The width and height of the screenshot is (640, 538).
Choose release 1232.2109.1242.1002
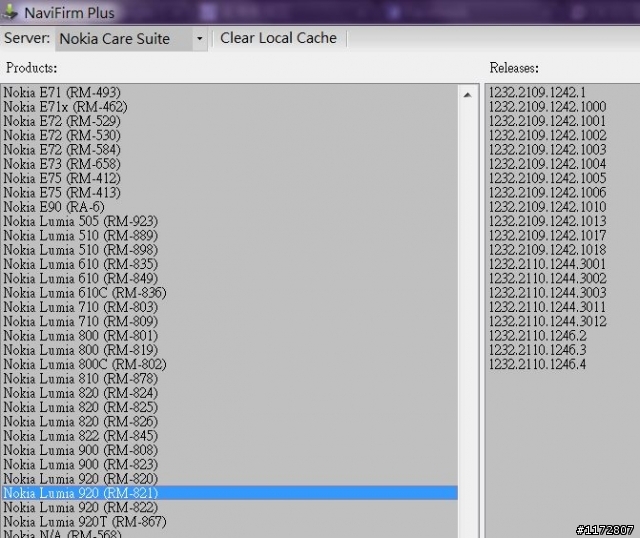[x=547, y=135]
